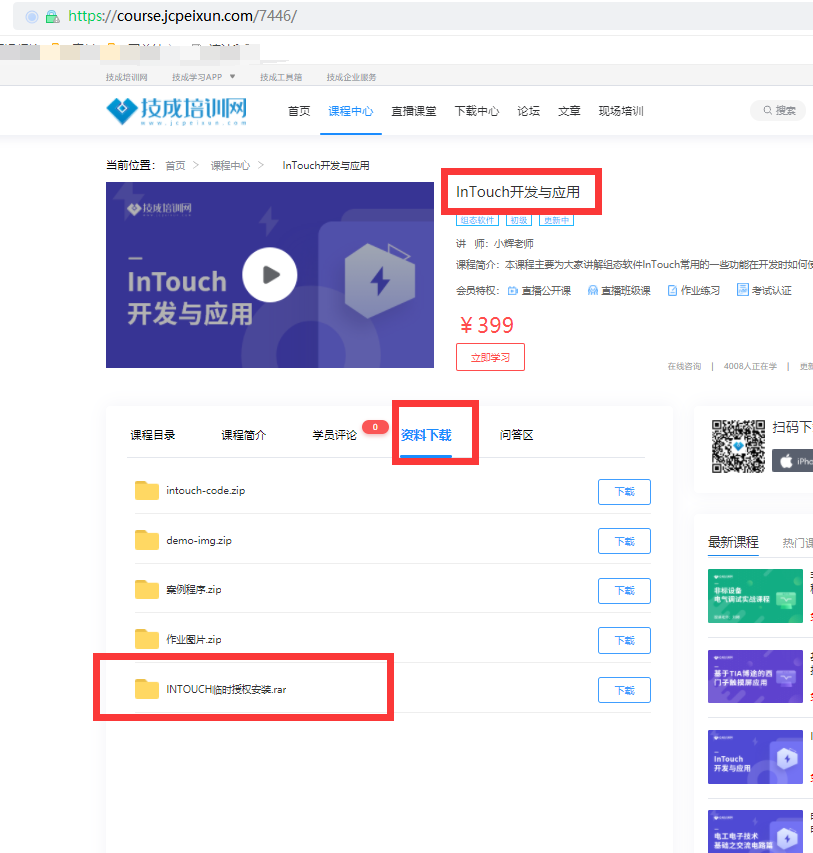
Task: Switch to the 课程简介 tab
Action: point(244,435)
